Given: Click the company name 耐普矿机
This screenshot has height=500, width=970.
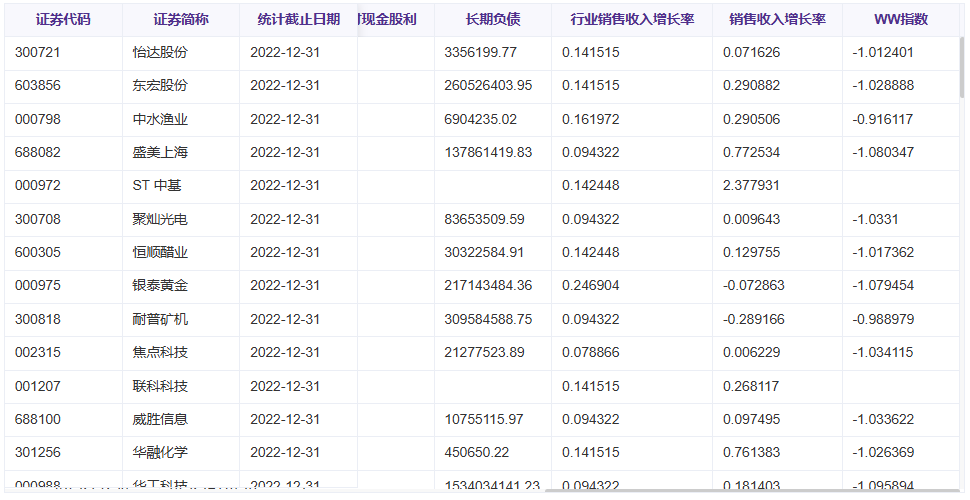Looking at the screenshot, I should pos(160,319).
